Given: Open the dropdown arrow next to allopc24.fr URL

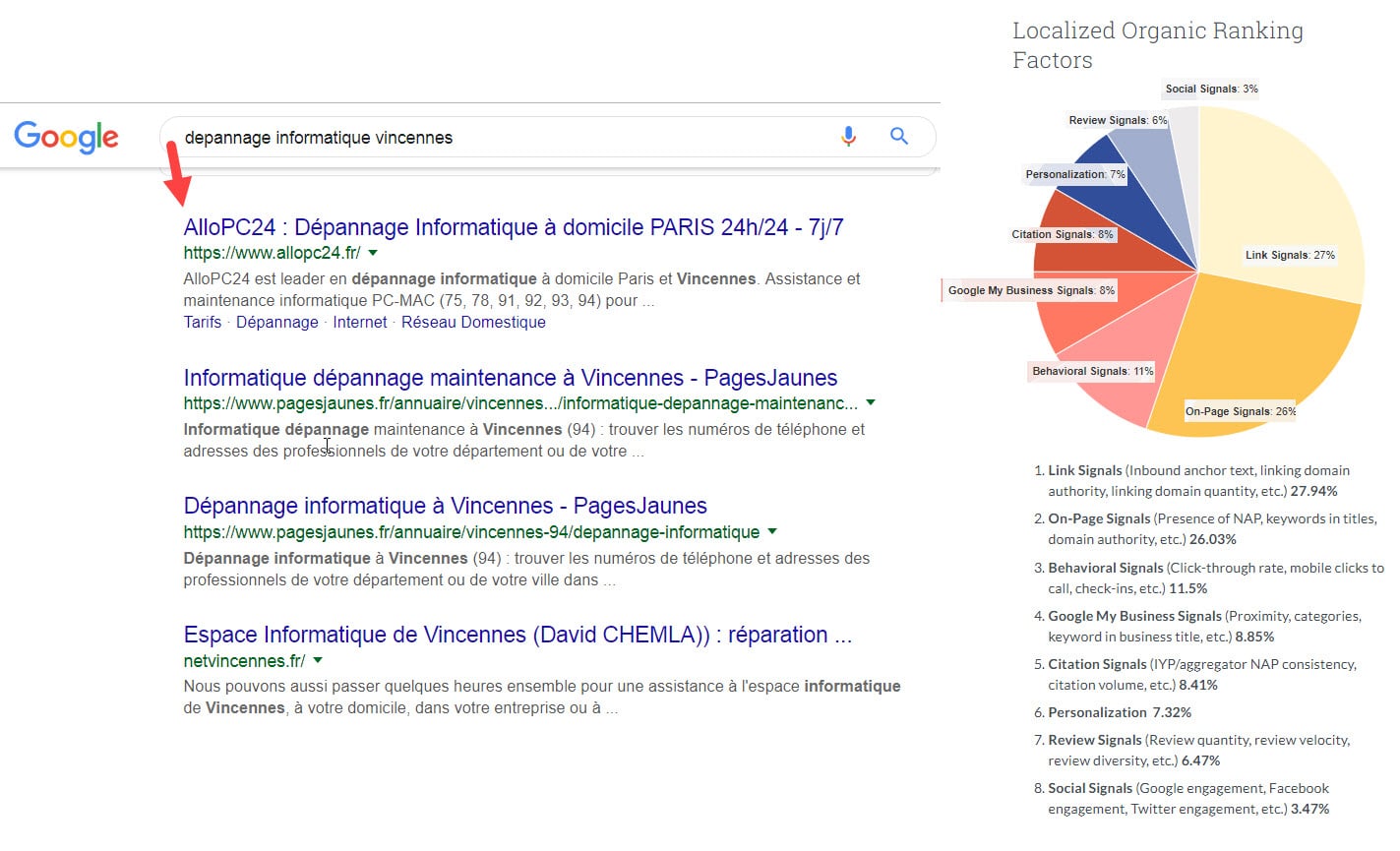Looking at the screenshot, I should [372, 253].
